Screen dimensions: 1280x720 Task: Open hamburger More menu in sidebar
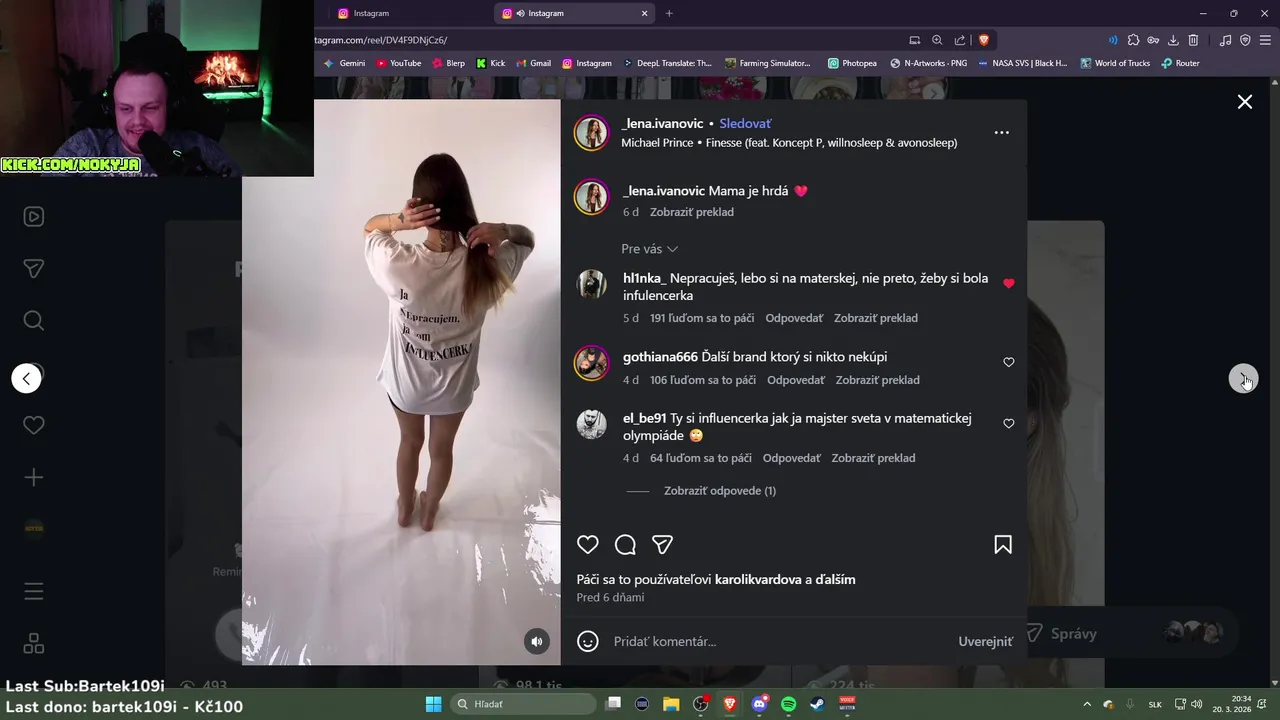click(x=34, y=592)
